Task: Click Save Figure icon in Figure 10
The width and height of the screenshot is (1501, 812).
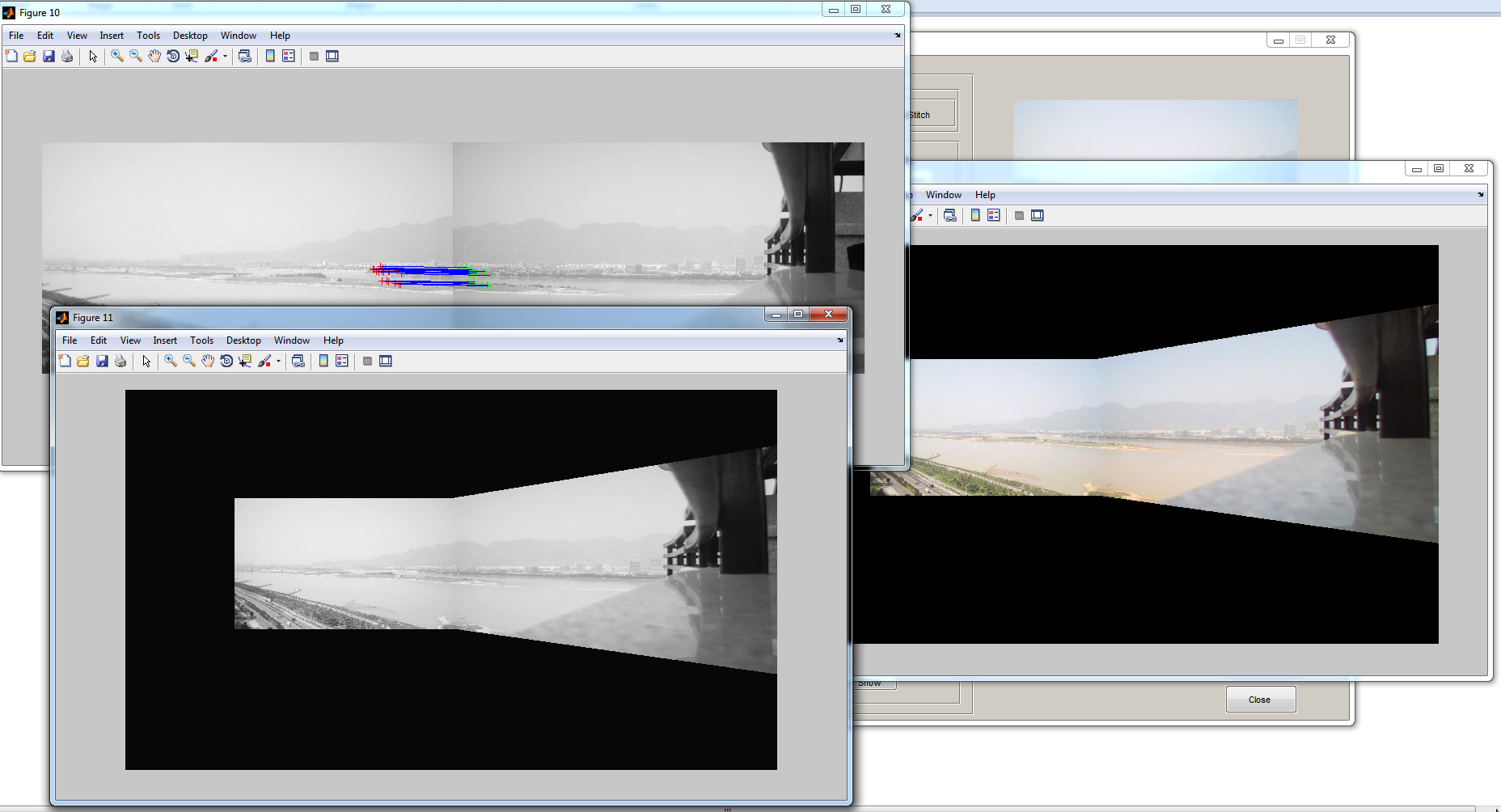Action: [x=49, y=56]
